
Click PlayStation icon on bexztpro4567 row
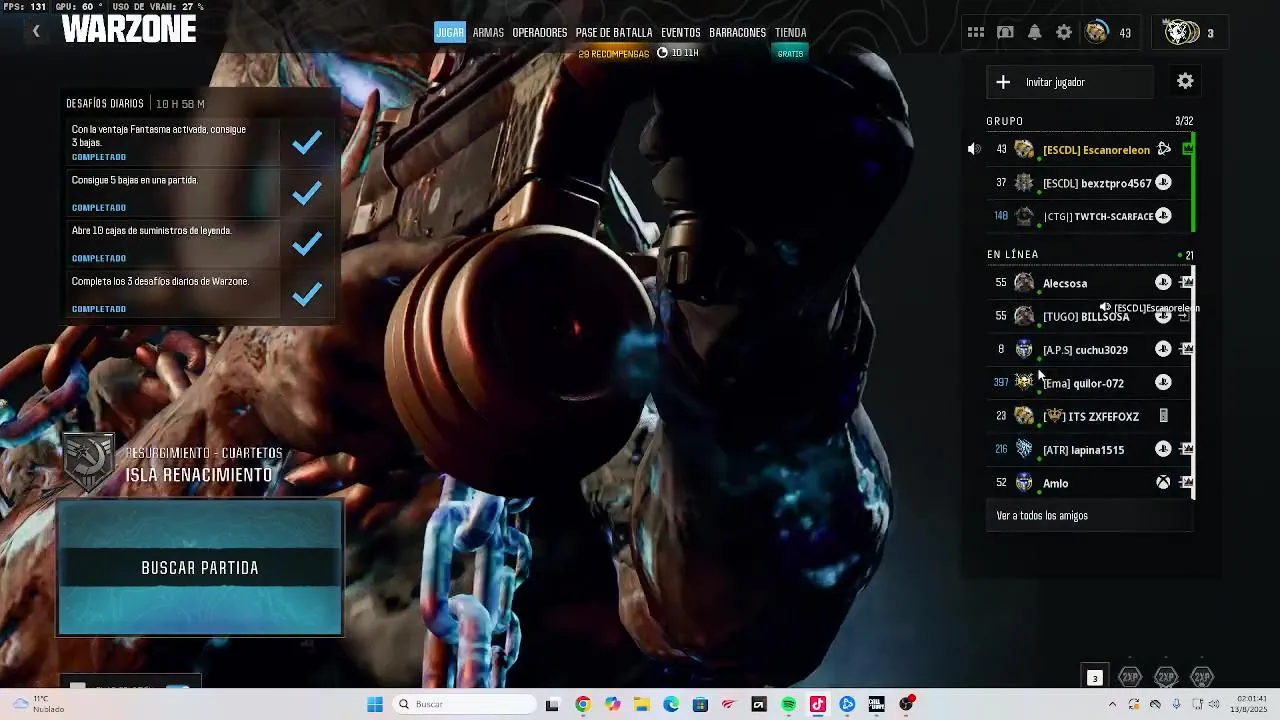coord(1163,183)
